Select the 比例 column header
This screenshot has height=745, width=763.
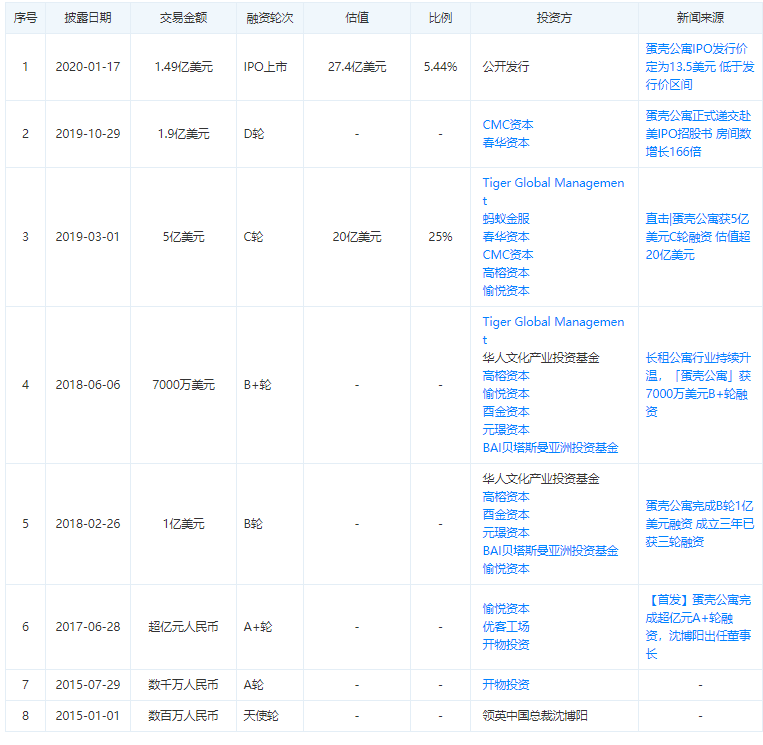click(x=440, y=18)
